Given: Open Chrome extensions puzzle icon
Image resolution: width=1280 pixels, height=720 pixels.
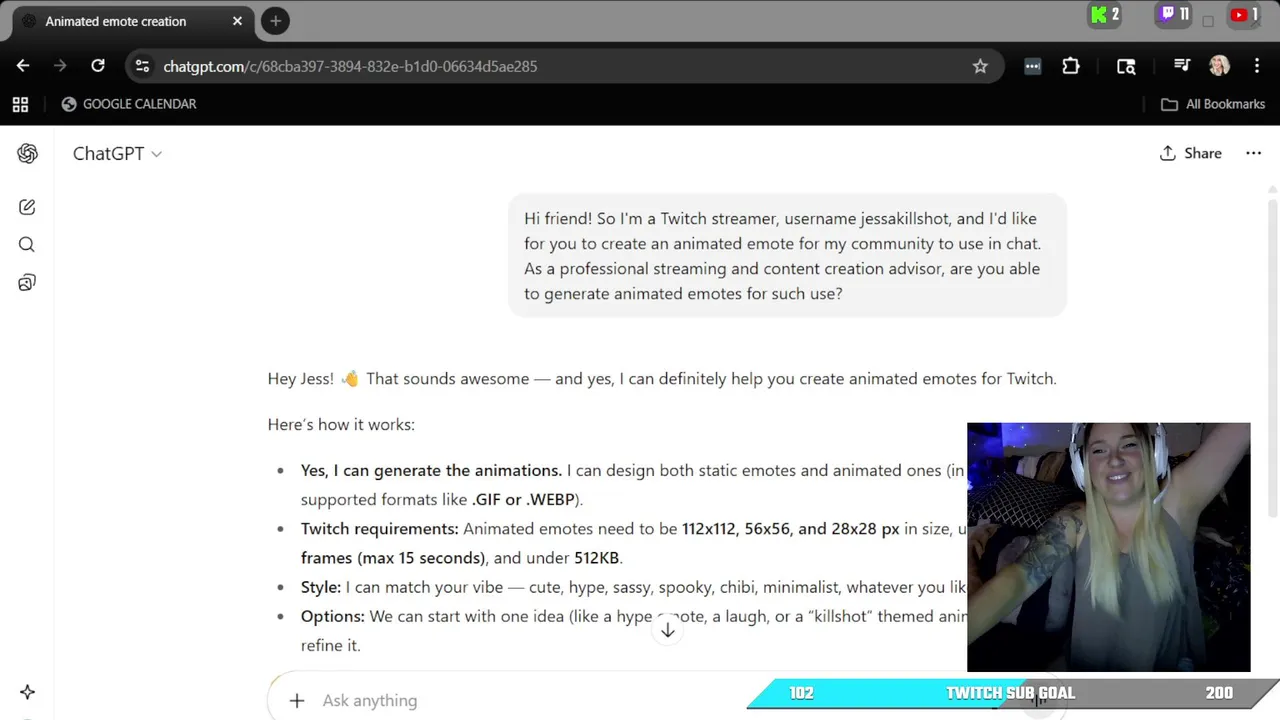Looking at the screenshot, I should coord(1071,66).
